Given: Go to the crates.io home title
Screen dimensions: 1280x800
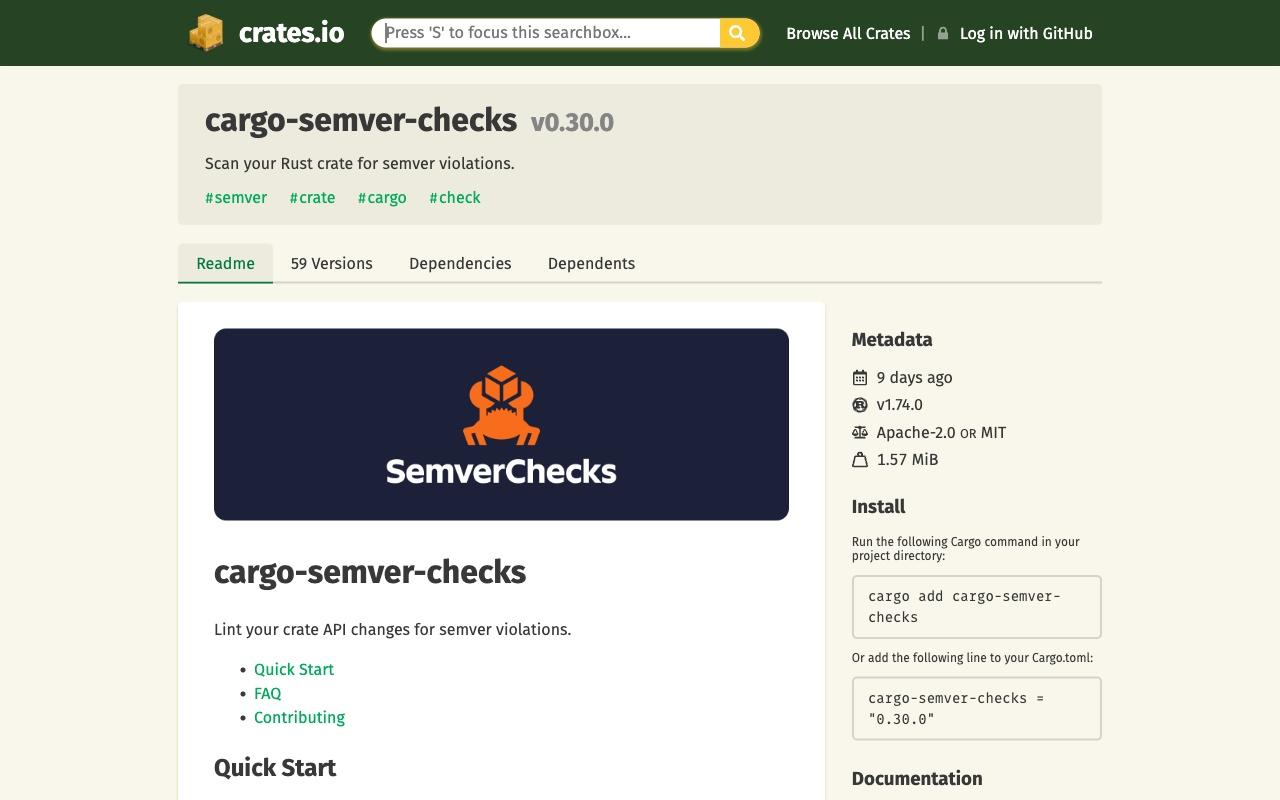Looking at the screenshot, I should pos(291,33).
